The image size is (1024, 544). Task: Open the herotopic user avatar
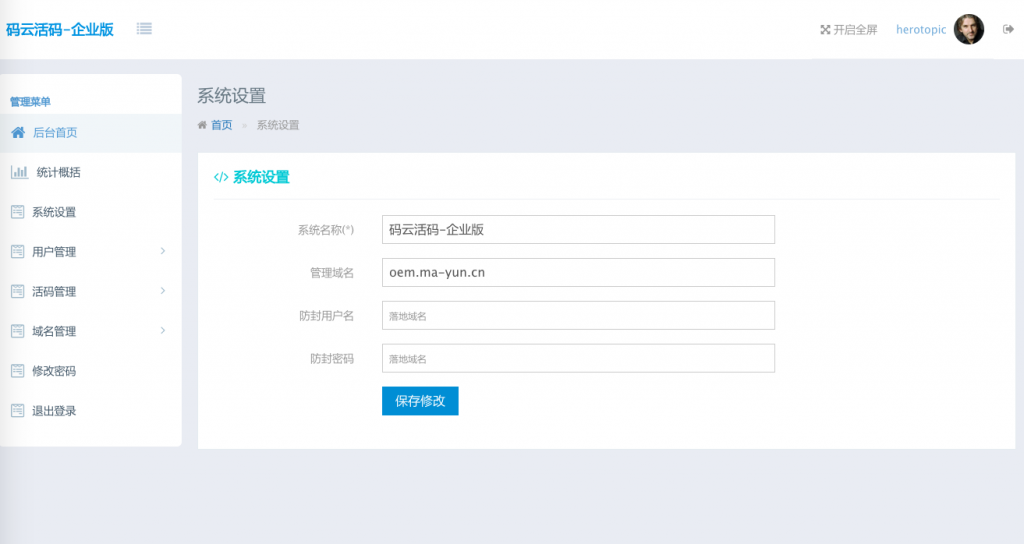[x=968, y=30]
